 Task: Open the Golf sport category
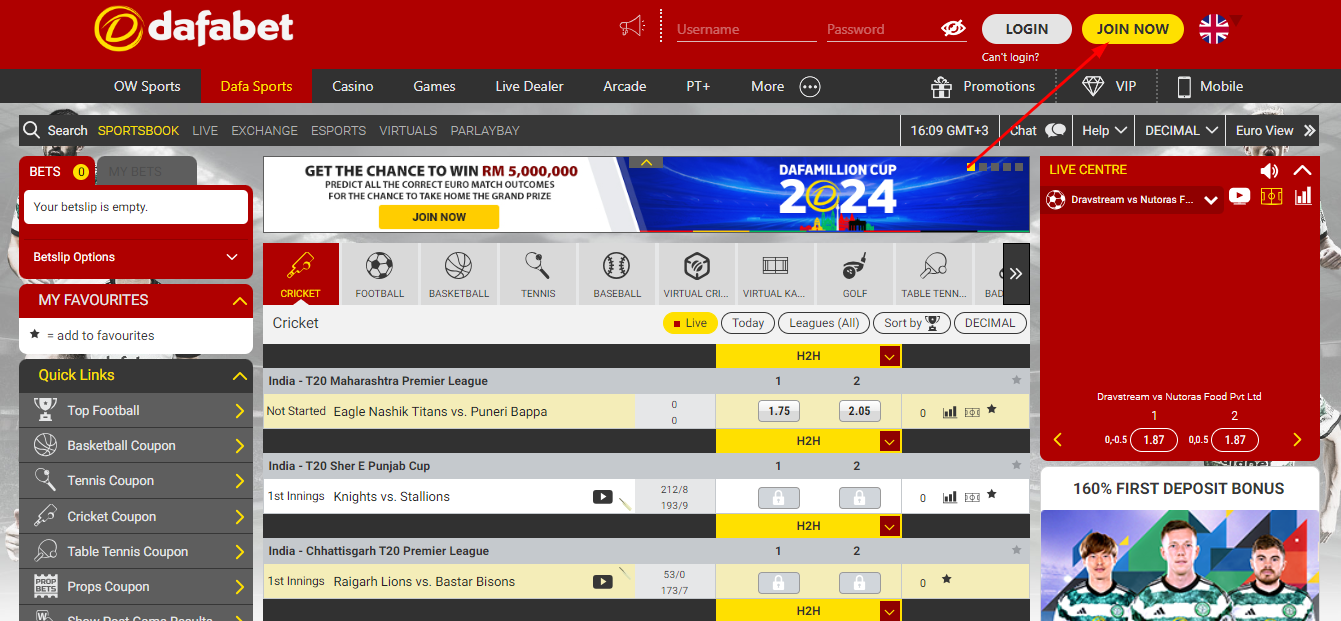point(855,273)
